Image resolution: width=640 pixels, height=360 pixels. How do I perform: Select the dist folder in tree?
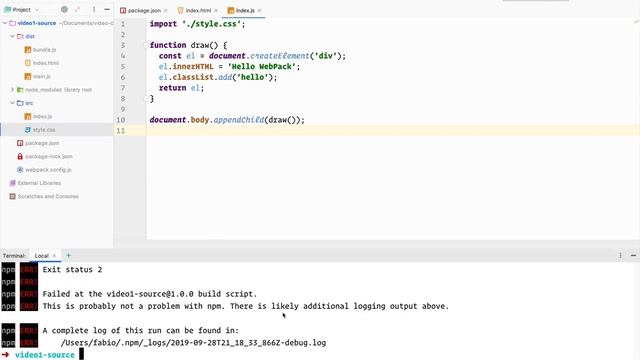click(30, 36)
